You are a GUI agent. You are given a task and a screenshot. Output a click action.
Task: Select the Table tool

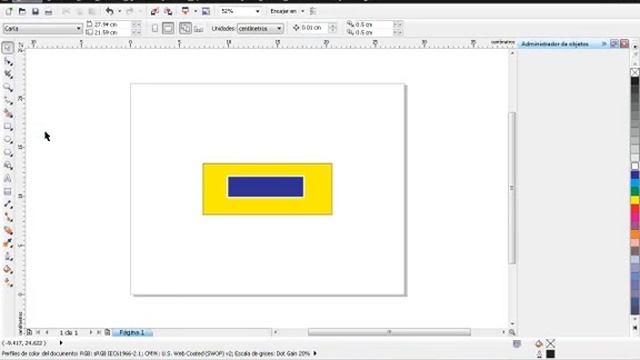click(x=8, y=192)
